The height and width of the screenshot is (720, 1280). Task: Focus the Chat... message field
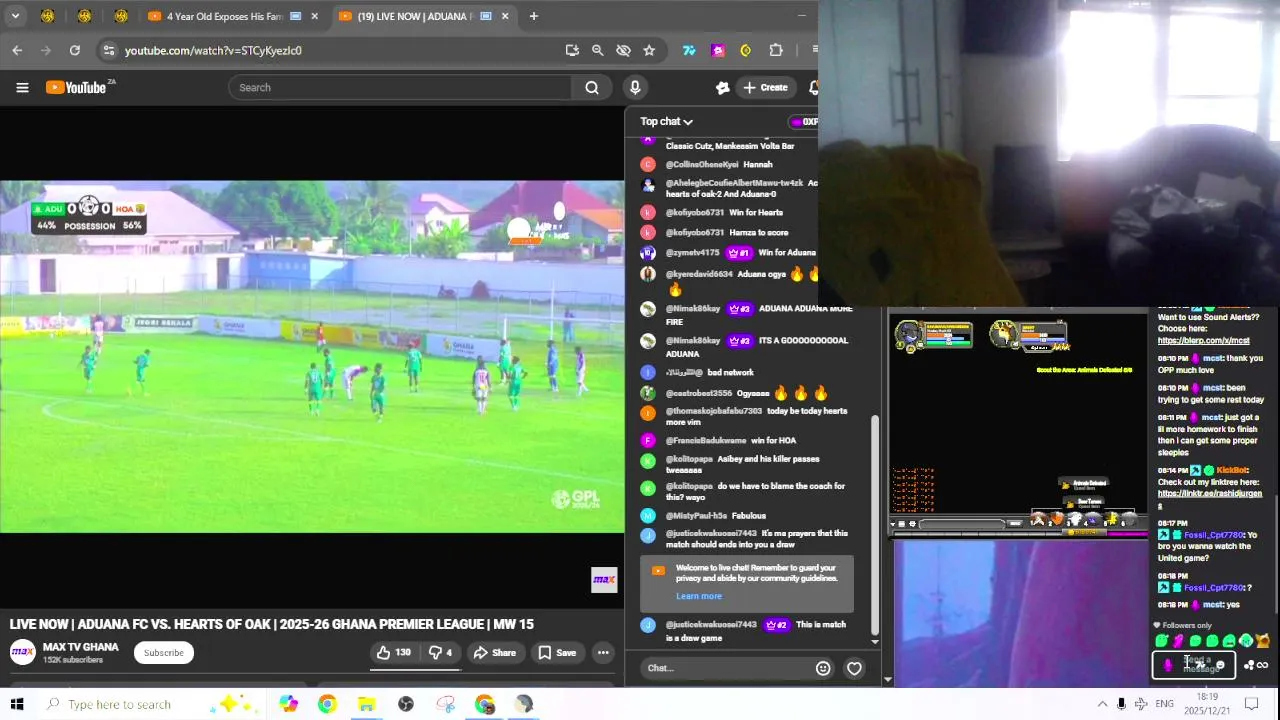click(x=727, y=668)
